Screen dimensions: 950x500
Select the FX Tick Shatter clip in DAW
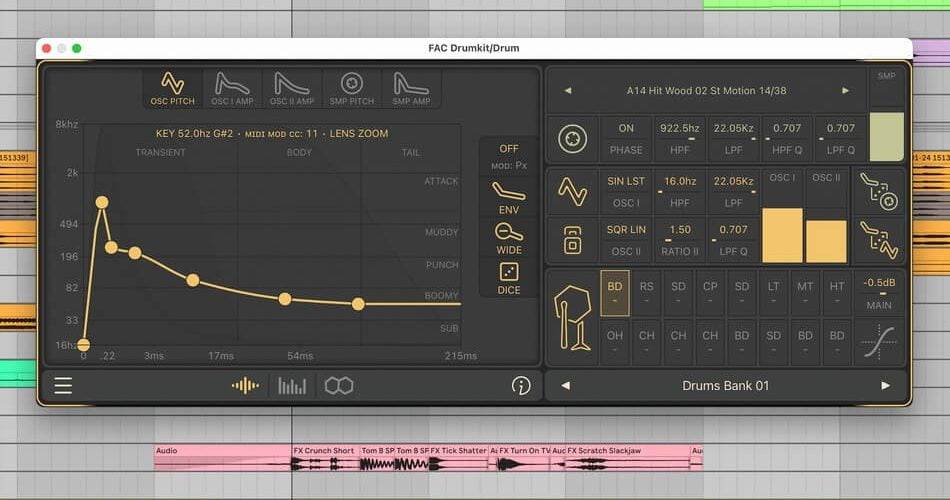(x=458, y=458)
